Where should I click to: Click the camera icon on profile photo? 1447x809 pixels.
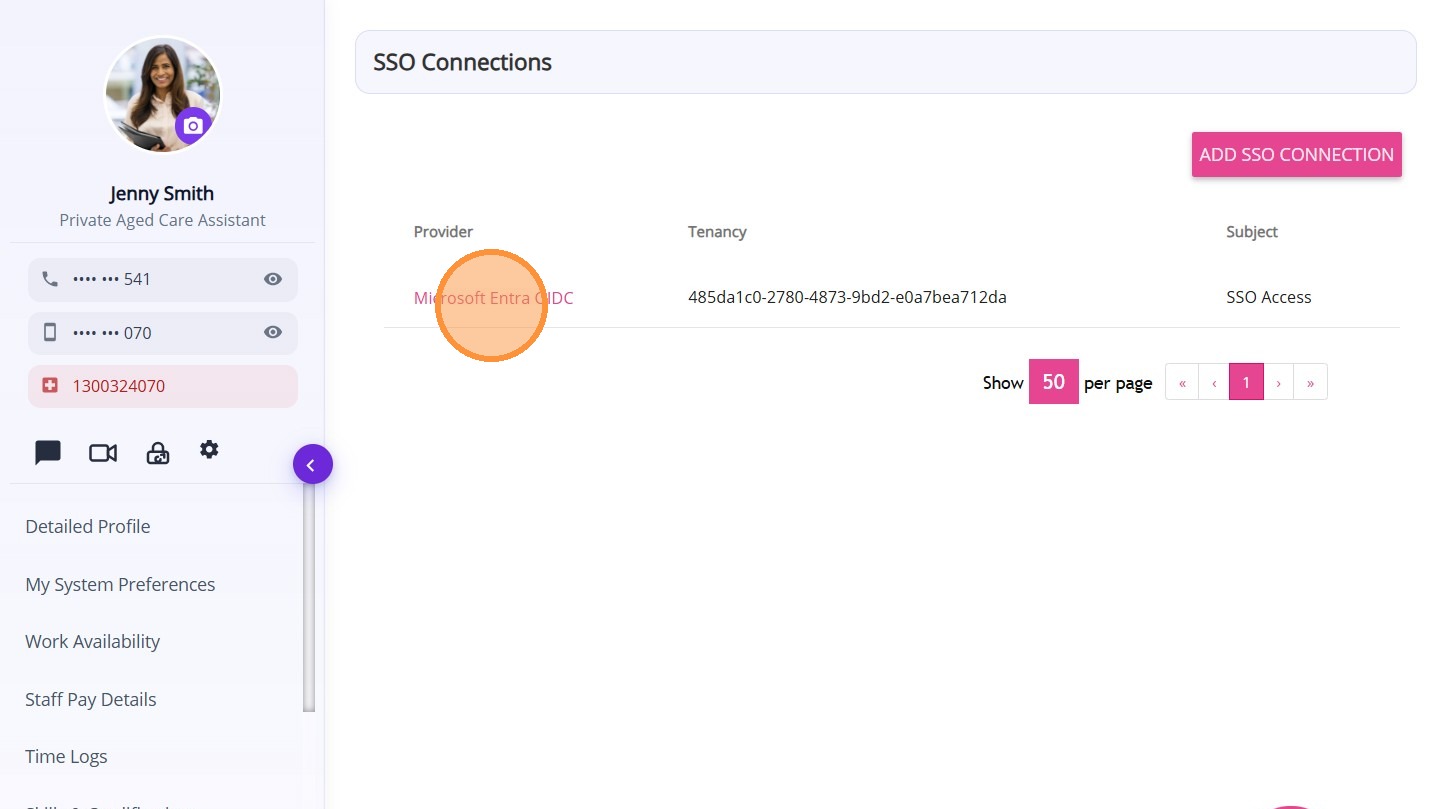193,126
